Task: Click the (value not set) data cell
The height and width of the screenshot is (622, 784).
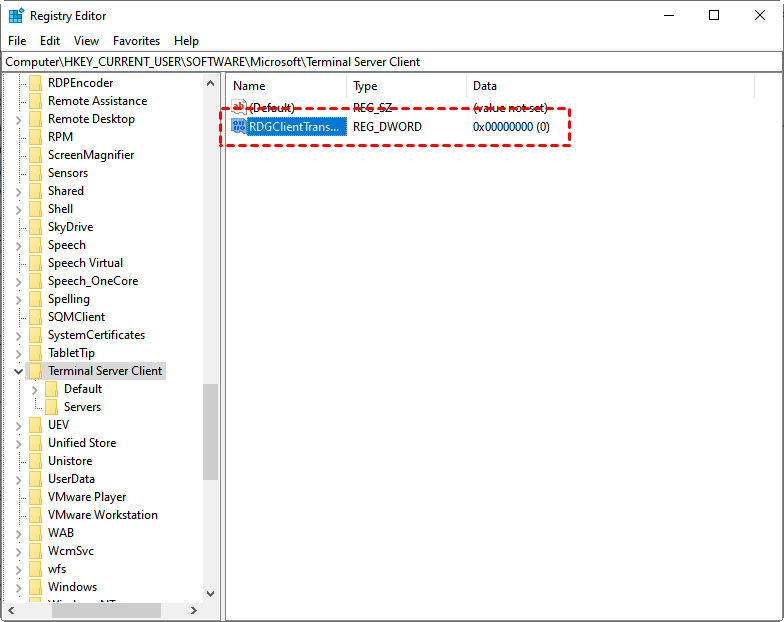Action: [510, 108]
